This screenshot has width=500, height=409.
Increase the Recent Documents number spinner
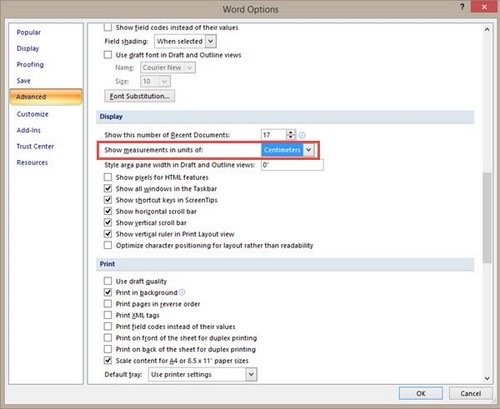click(x=291, y=132)
